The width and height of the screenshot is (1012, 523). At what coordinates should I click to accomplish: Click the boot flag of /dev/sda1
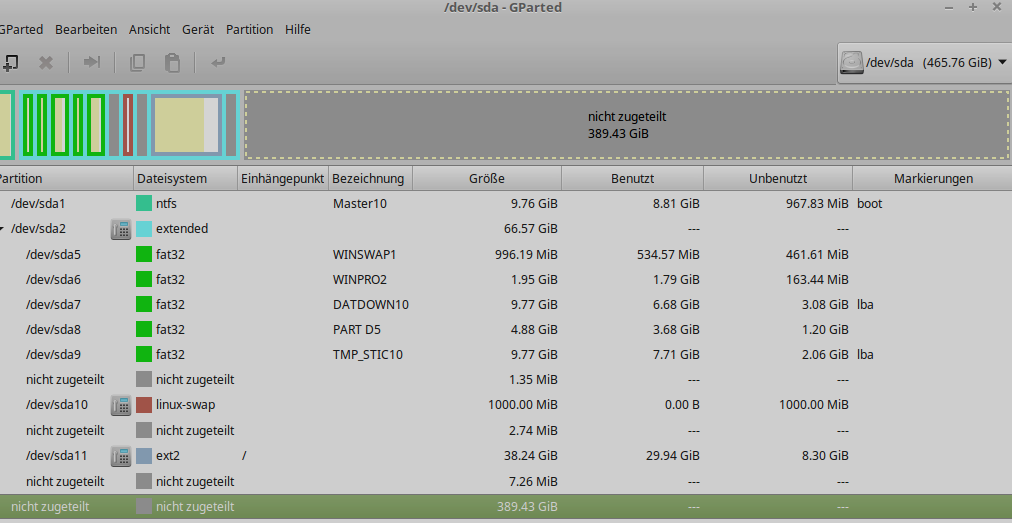point(869,203)
